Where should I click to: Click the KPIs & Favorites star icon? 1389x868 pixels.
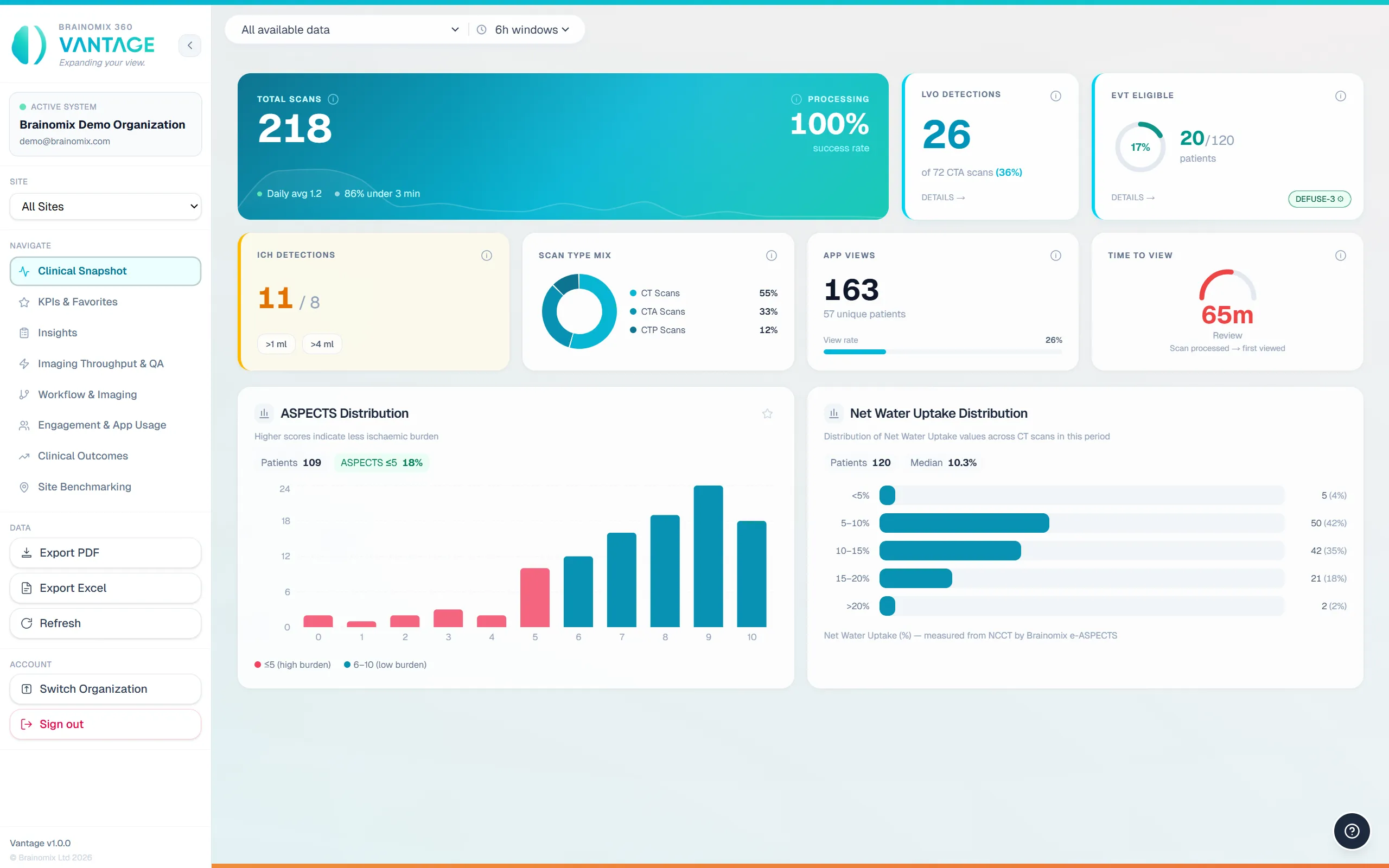point(24,302)
